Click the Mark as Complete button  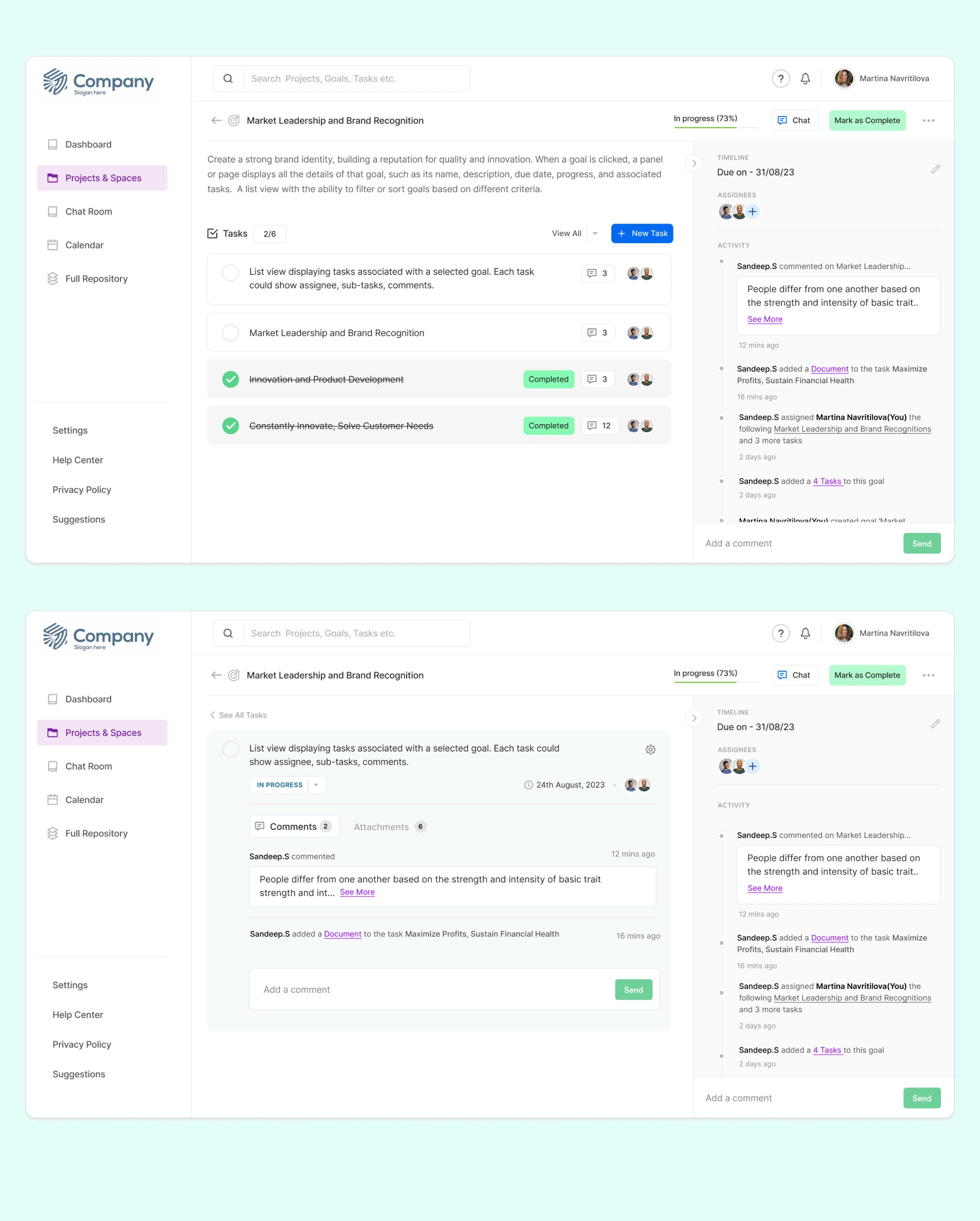(x=867, y=120)
